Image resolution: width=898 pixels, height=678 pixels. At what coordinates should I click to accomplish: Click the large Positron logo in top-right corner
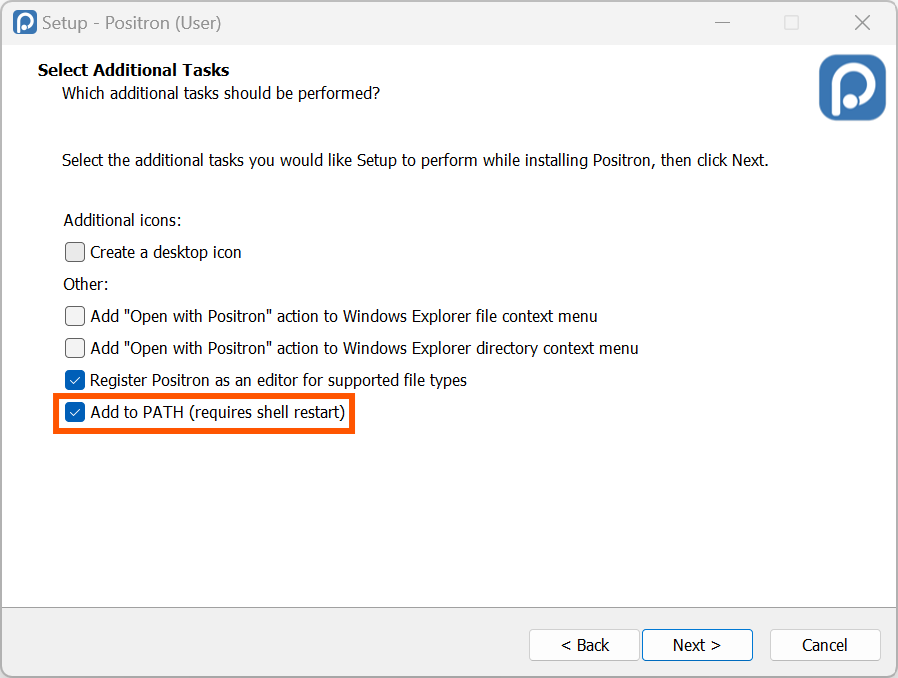pos(851,87)
